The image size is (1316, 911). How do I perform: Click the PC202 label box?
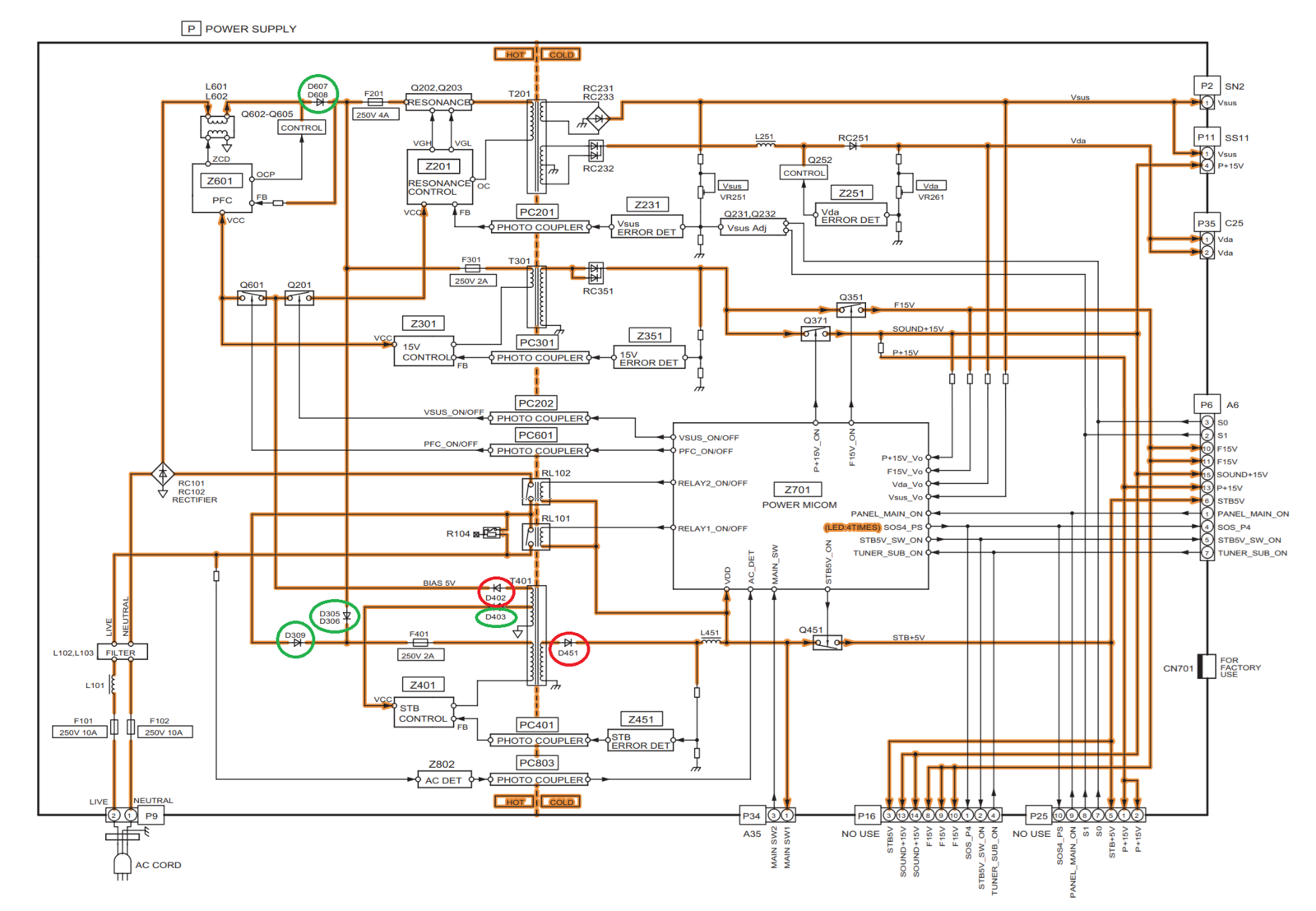pyautogui.click(x=536, y=403)
